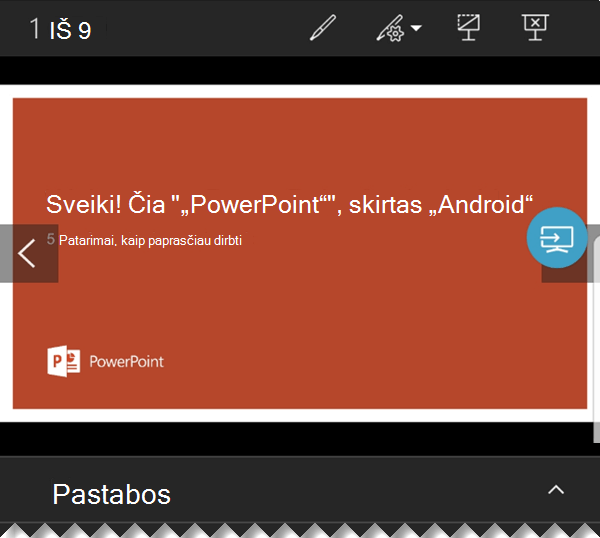This screenshot has width=600, height=538.
Task: Expand the Pastabos notes panel
Action: [x=556, y=489]
